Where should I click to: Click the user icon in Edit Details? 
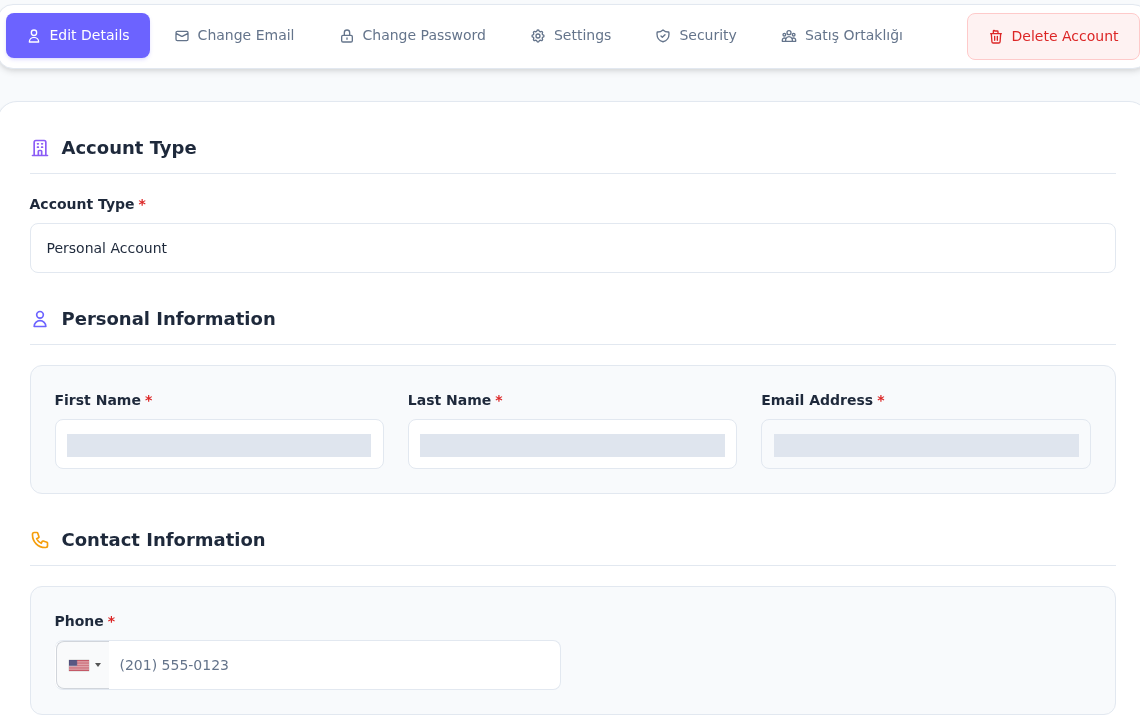33,36
